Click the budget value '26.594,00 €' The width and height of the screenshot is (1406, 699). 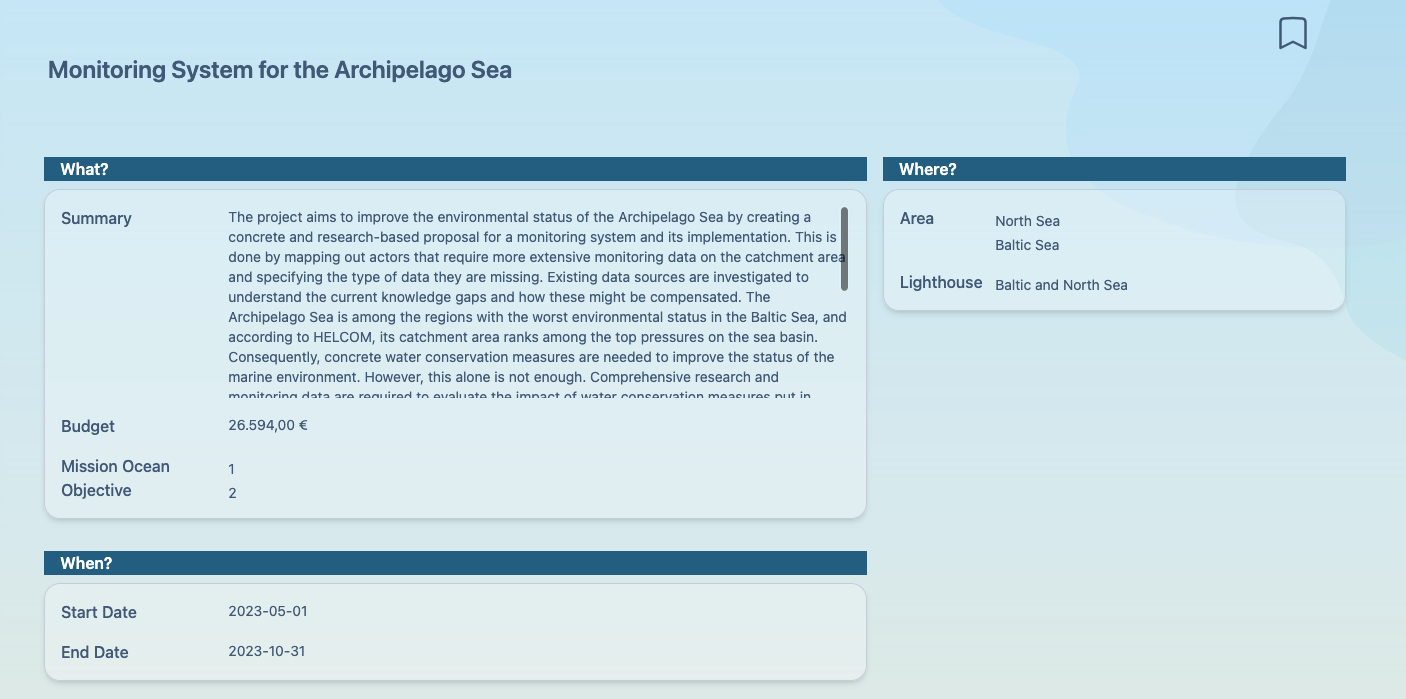[x=268, y=425]
